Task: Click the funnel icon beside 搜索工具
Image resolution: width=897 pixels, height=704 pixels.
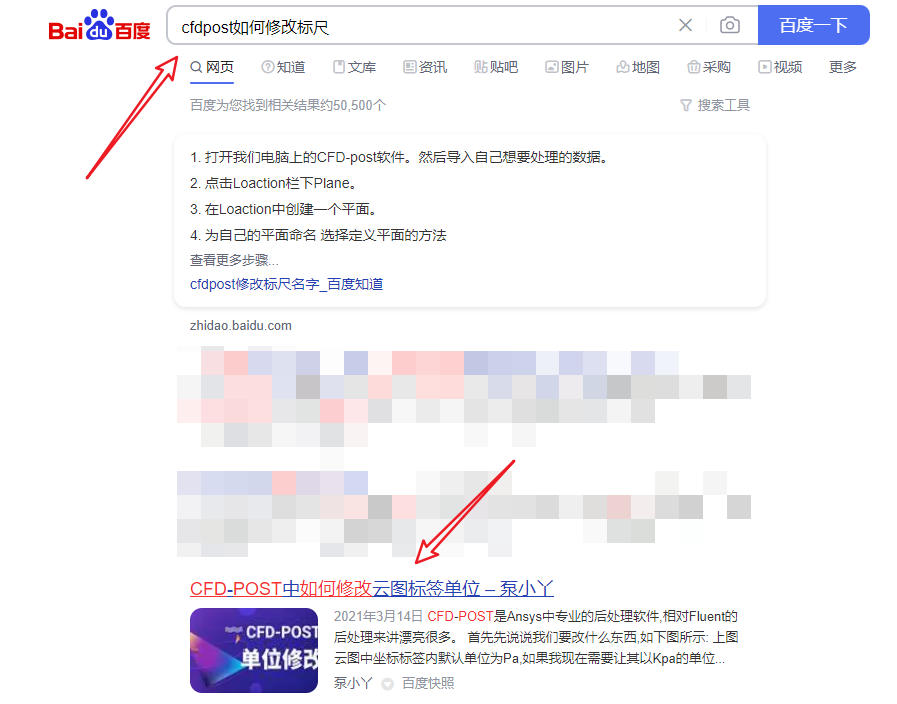Action: (686, 105)
